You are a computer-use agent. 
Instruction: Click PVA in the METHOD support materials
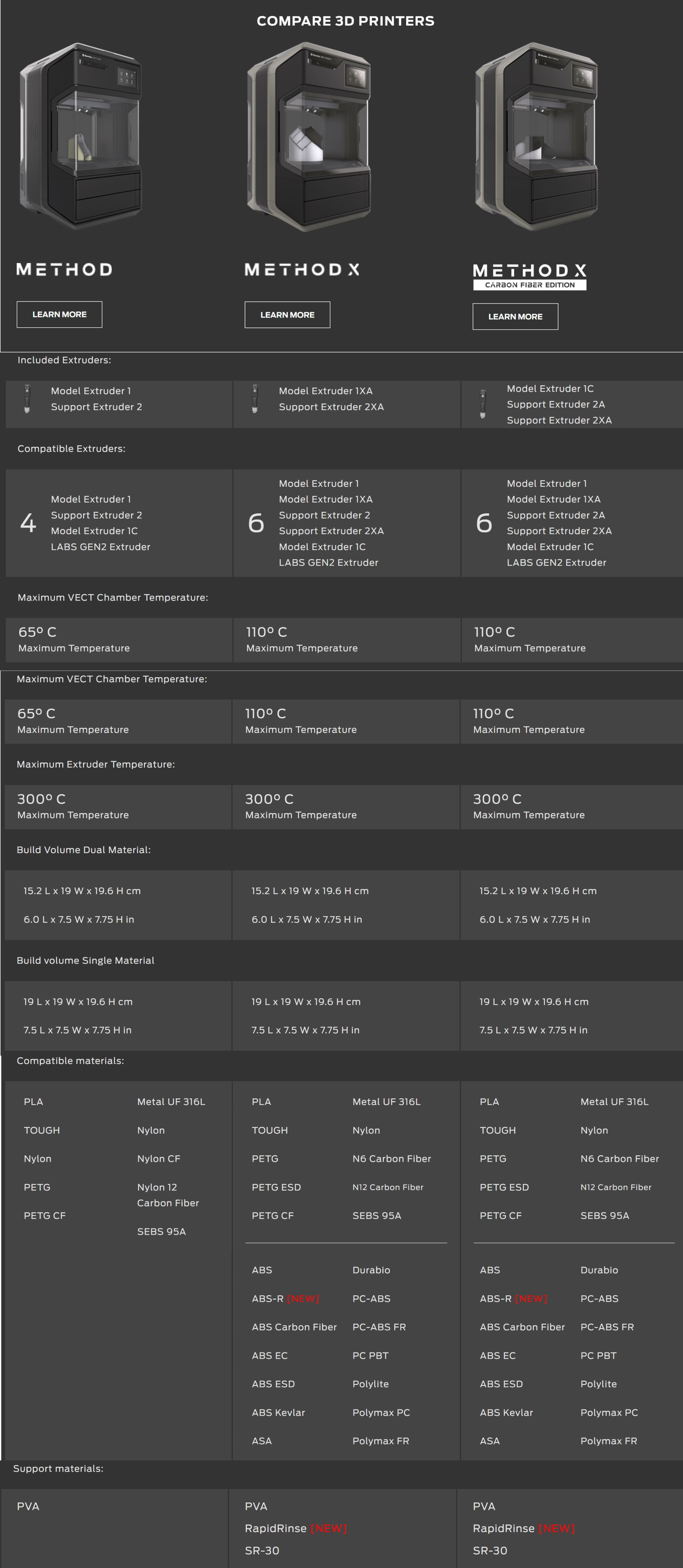tap(28, 1506)
